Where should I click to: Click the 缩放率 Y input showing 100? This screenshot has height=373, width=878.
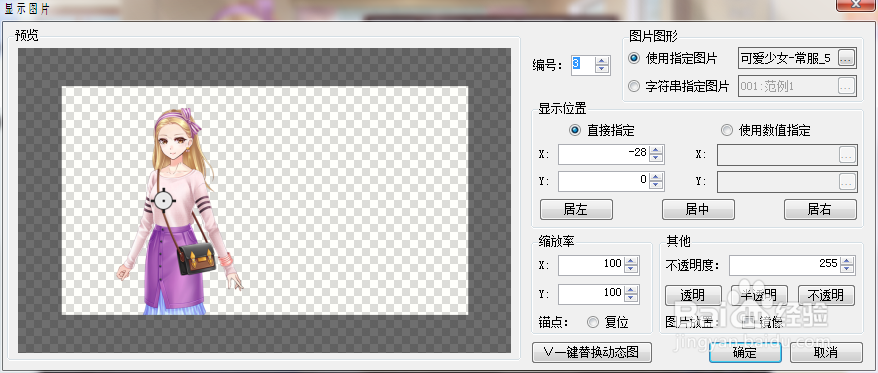coord(592,295)
